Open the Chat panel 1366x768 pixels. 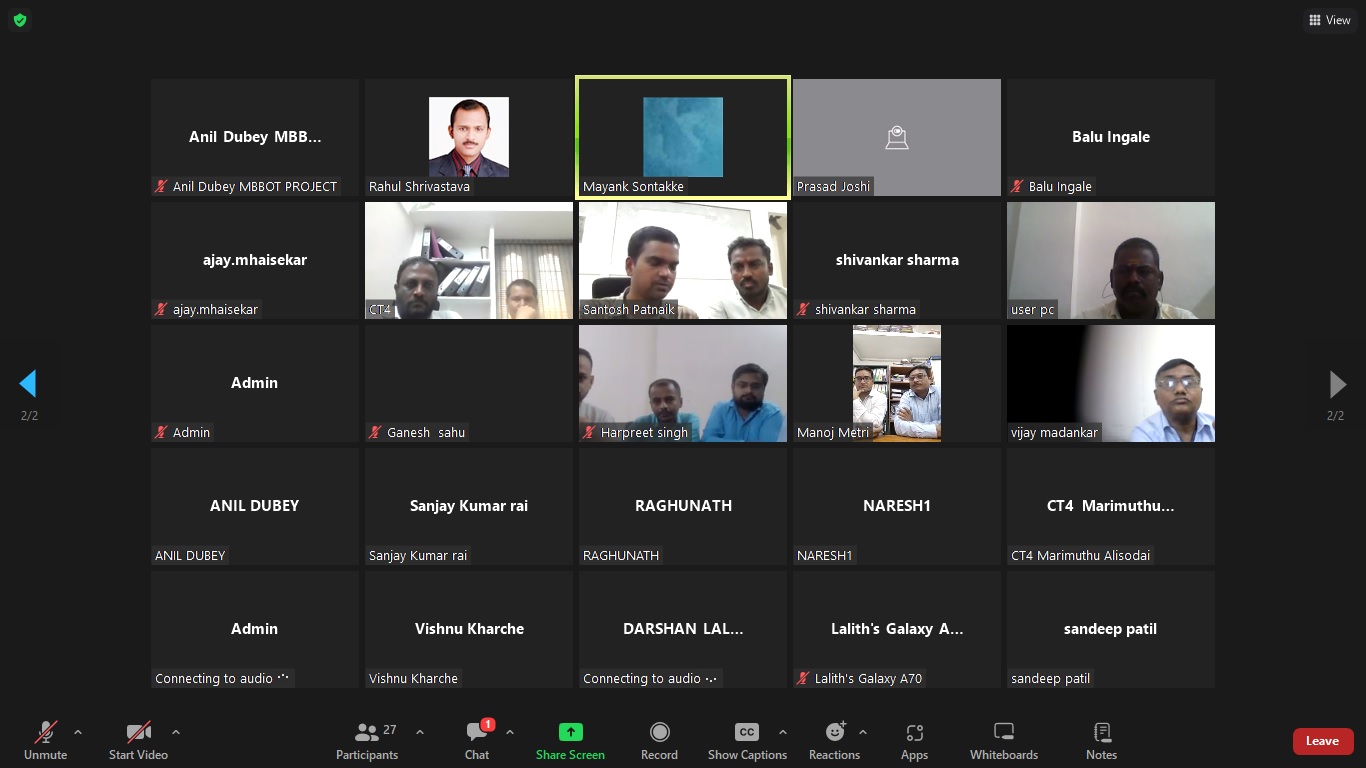477,741
